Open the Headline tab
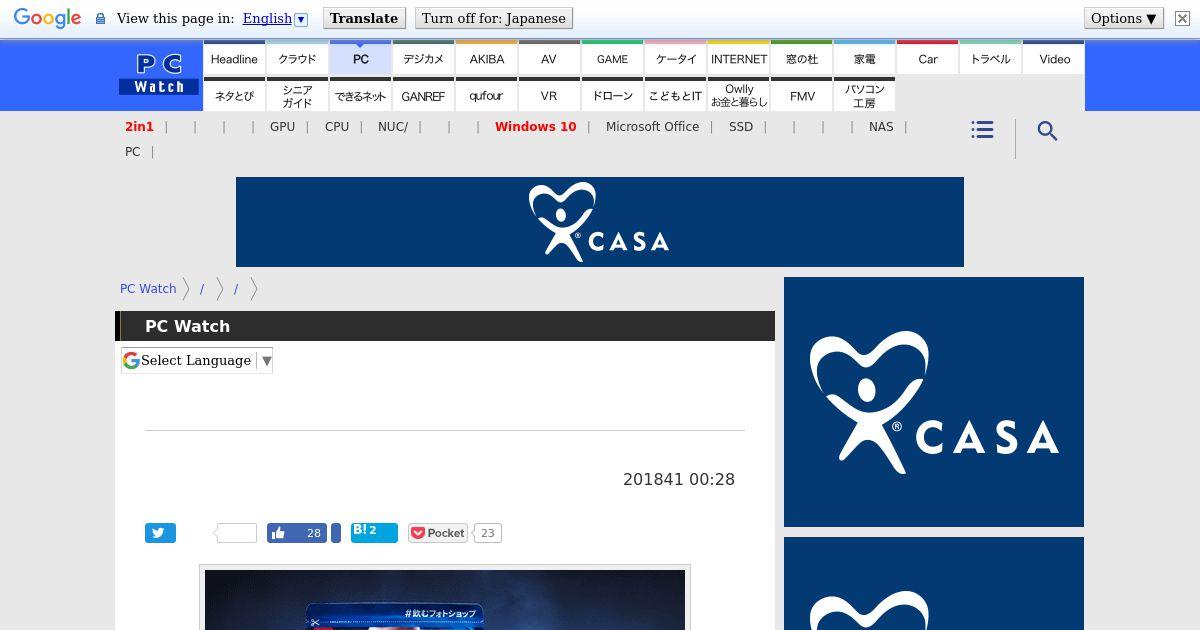This screenshot has width=1200, height=630. point(234,58)
